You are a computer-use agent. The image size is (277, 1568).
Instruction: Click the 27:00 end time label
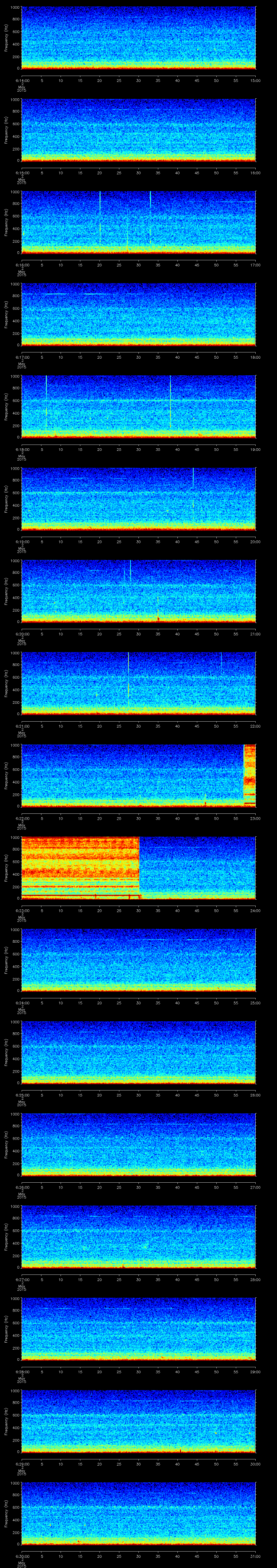pos(255,1187)
